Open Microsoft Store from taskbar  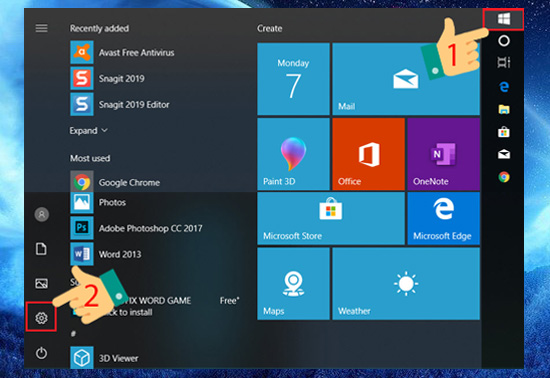pyautogui.click(x=504, y=132)
